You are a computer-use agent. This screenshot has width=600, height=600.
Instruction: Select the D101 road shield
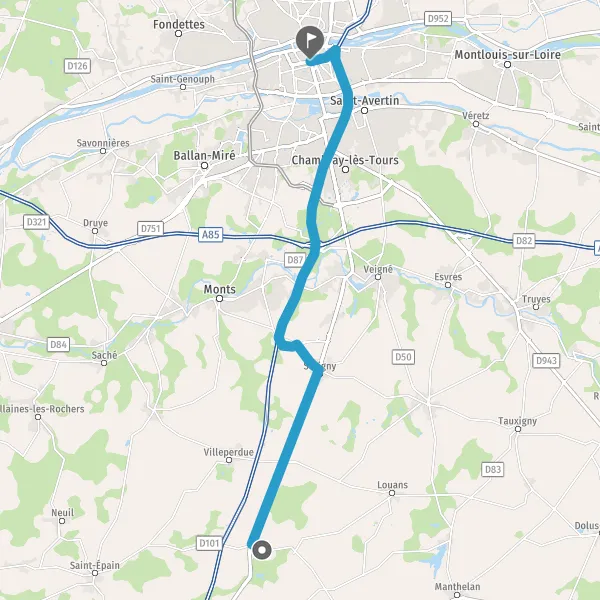point(209,543)
